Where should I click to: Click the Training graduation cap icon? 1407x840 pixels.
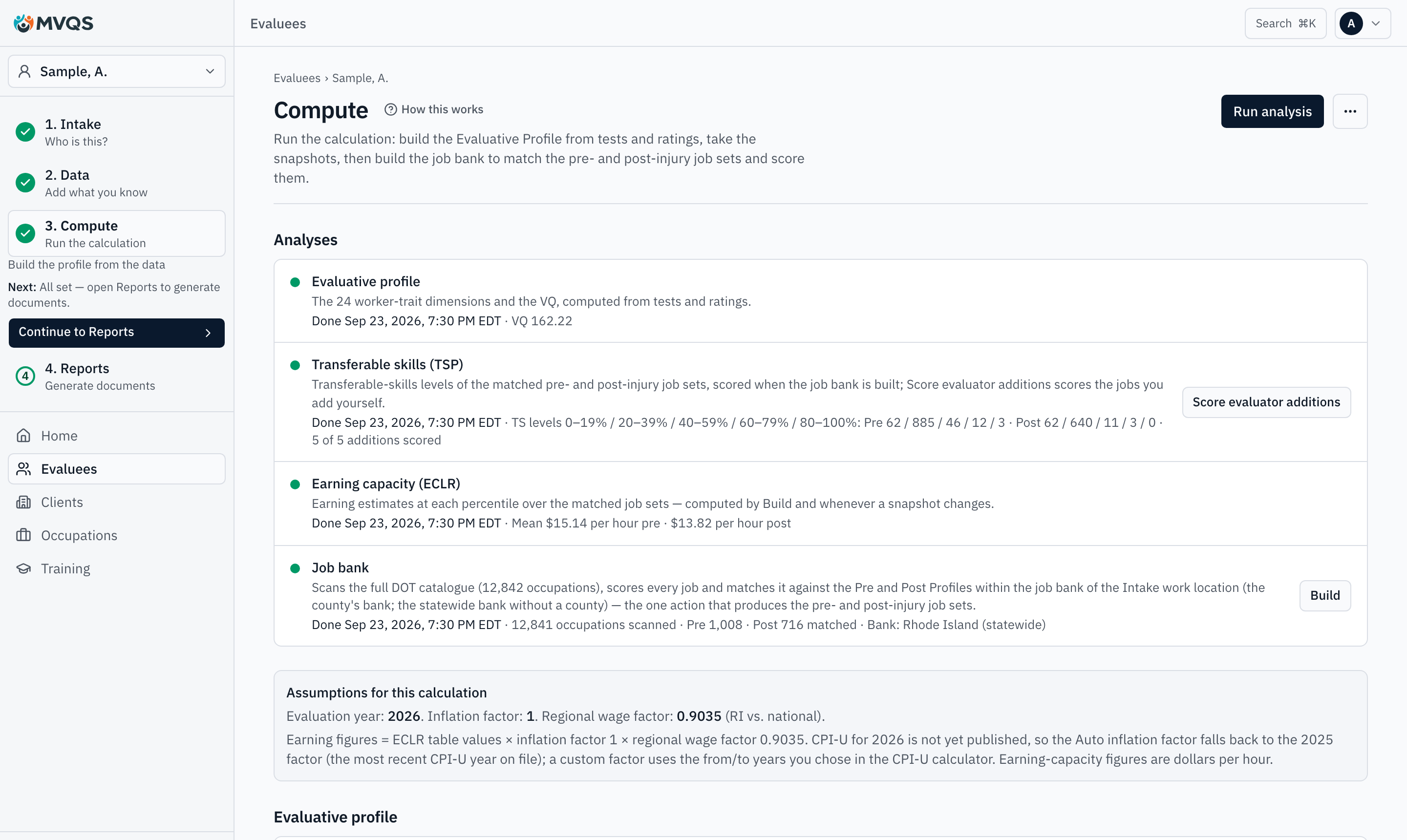pyautogui.click(x=24, y=568)
